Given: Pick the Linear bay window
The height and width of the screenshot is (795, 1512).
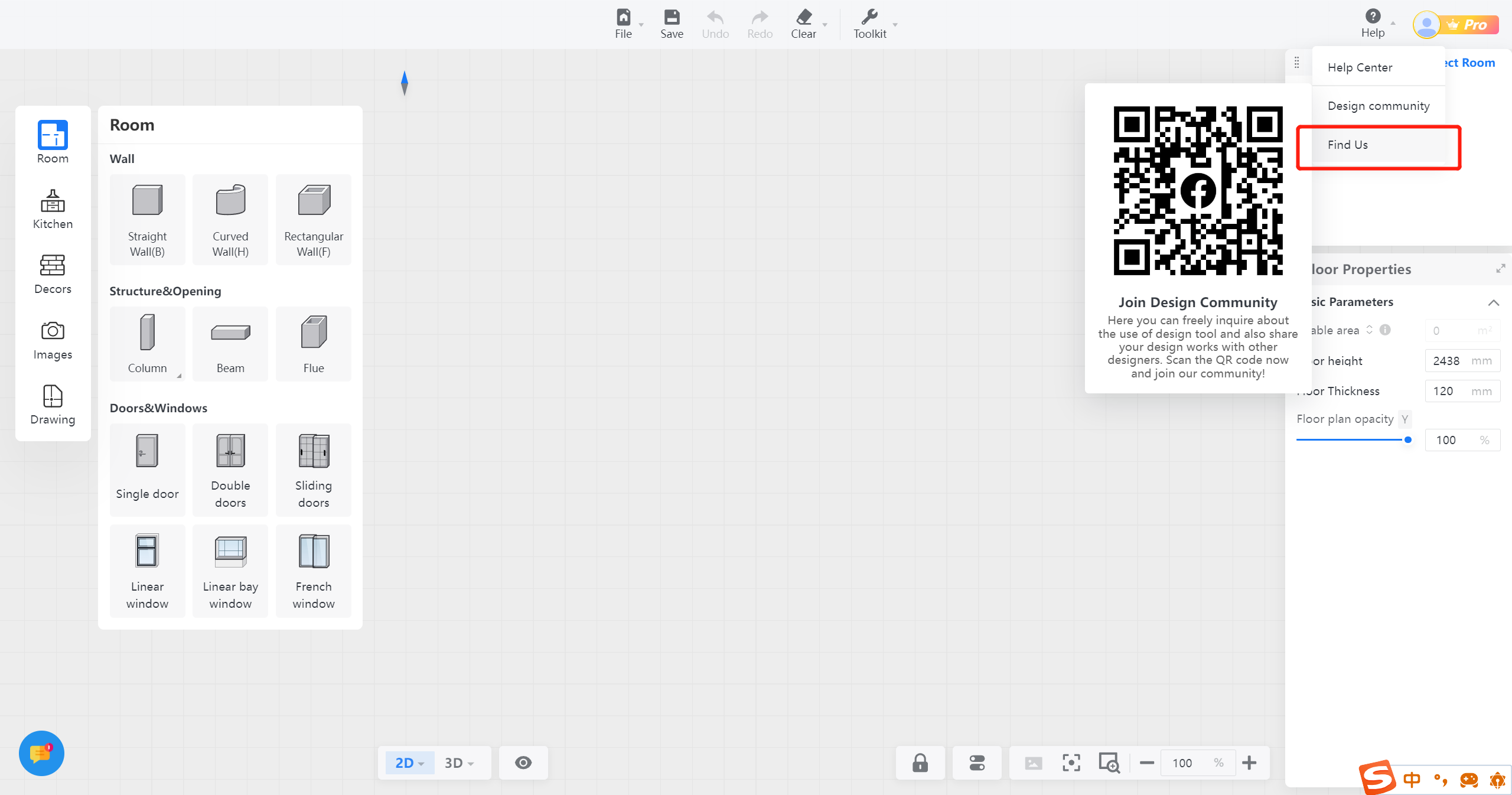Looking at the screenshot, I should [x=230, y=571].
